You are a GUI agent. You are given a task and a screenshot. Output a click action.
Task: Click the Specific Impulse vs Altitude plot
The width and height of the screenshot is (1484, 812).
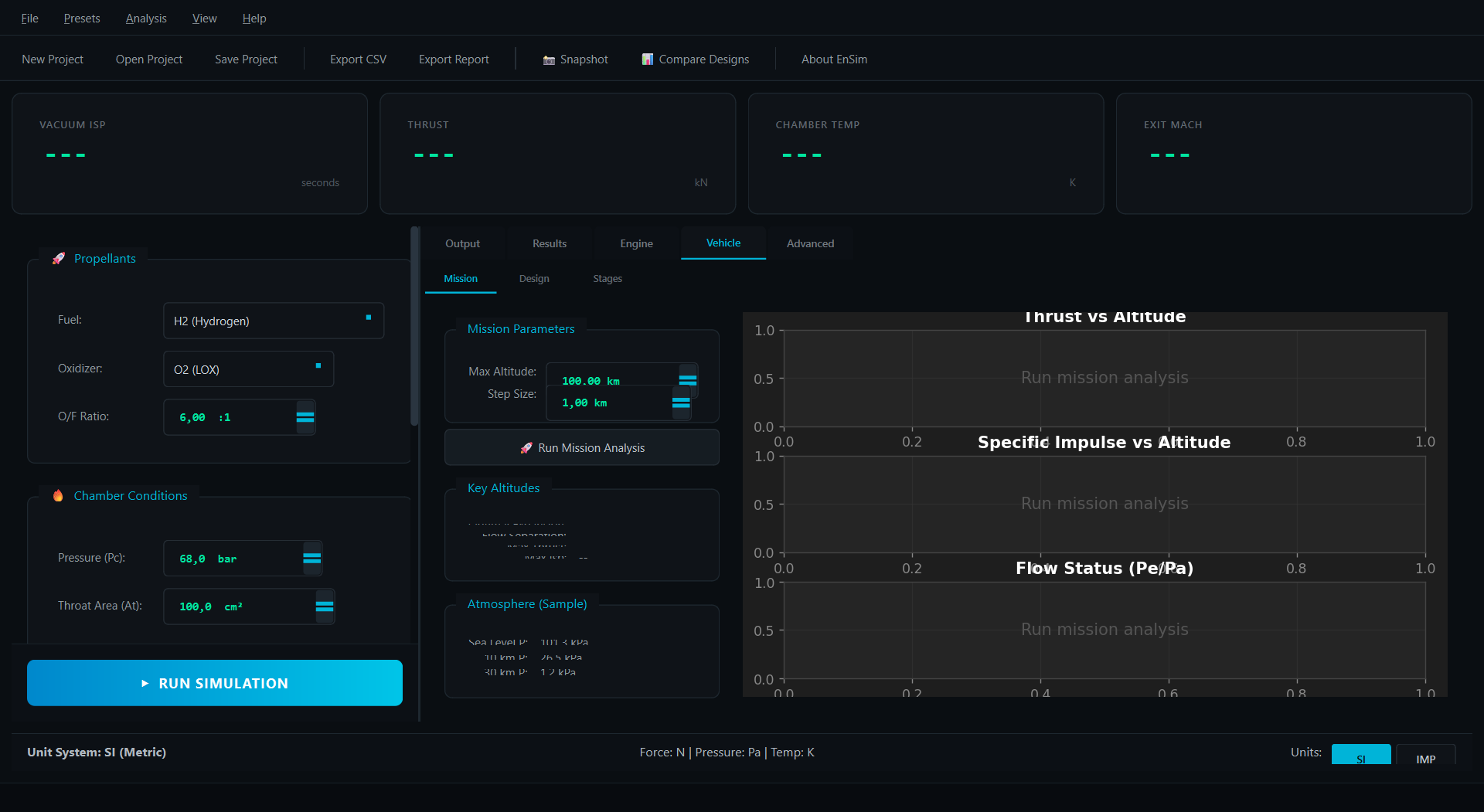point(1104,505)
